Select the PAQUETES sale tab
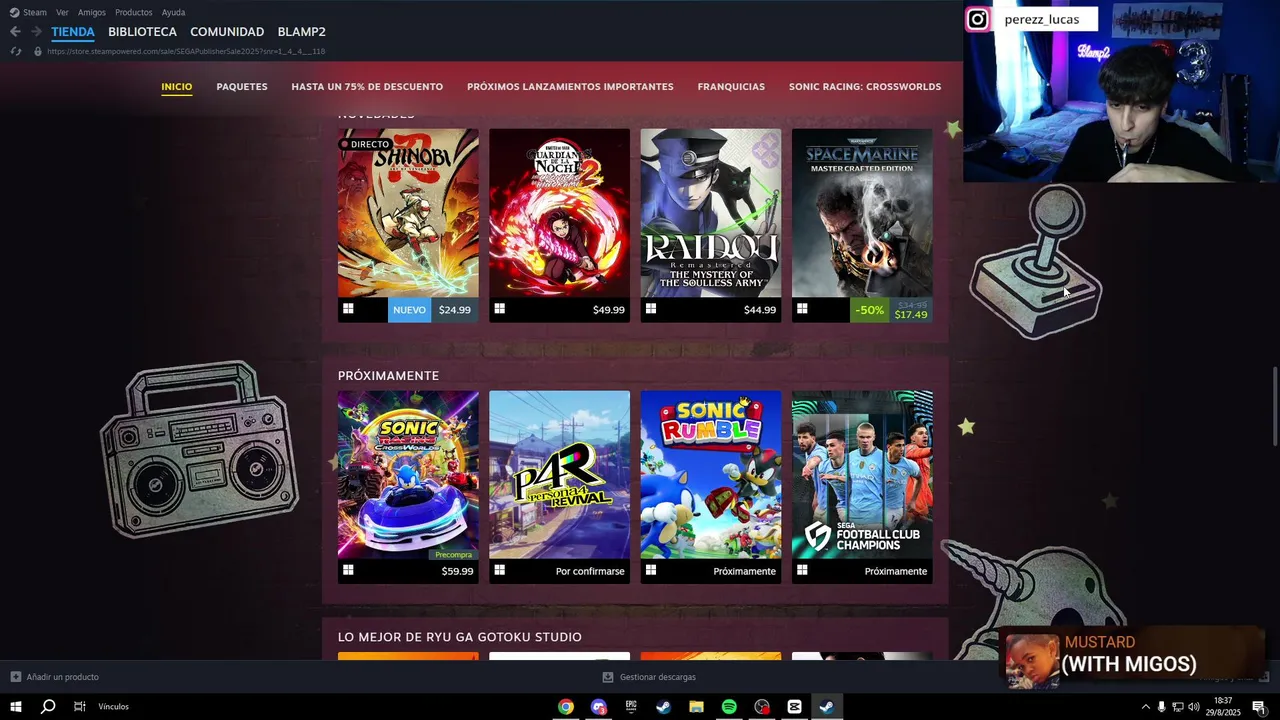This screenshot has height=720, width=1280. (x=242, y=87)
